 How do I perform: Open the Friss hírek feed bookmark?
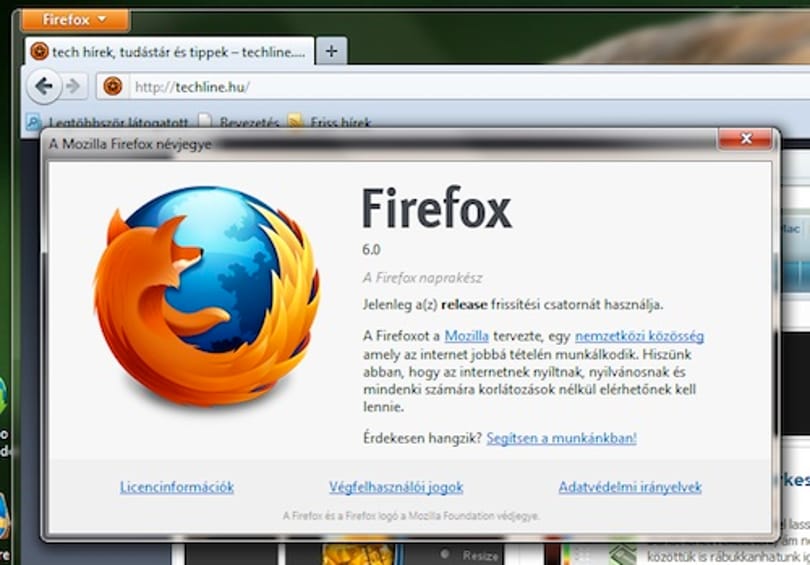[330, 123]
